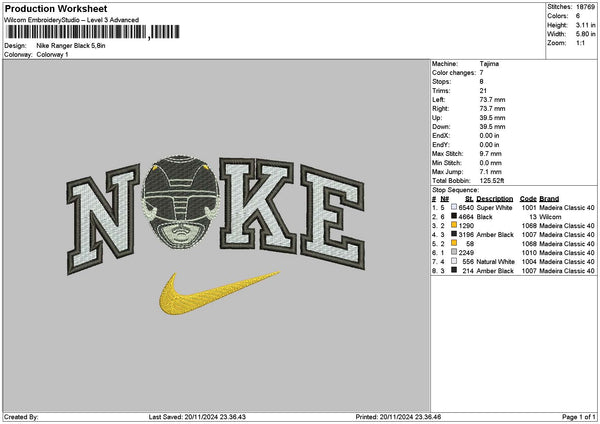Click the 'Created By:' footer label
Viewport: 600px width, 424px height.
pyautogui.click(x=21, y=417)
